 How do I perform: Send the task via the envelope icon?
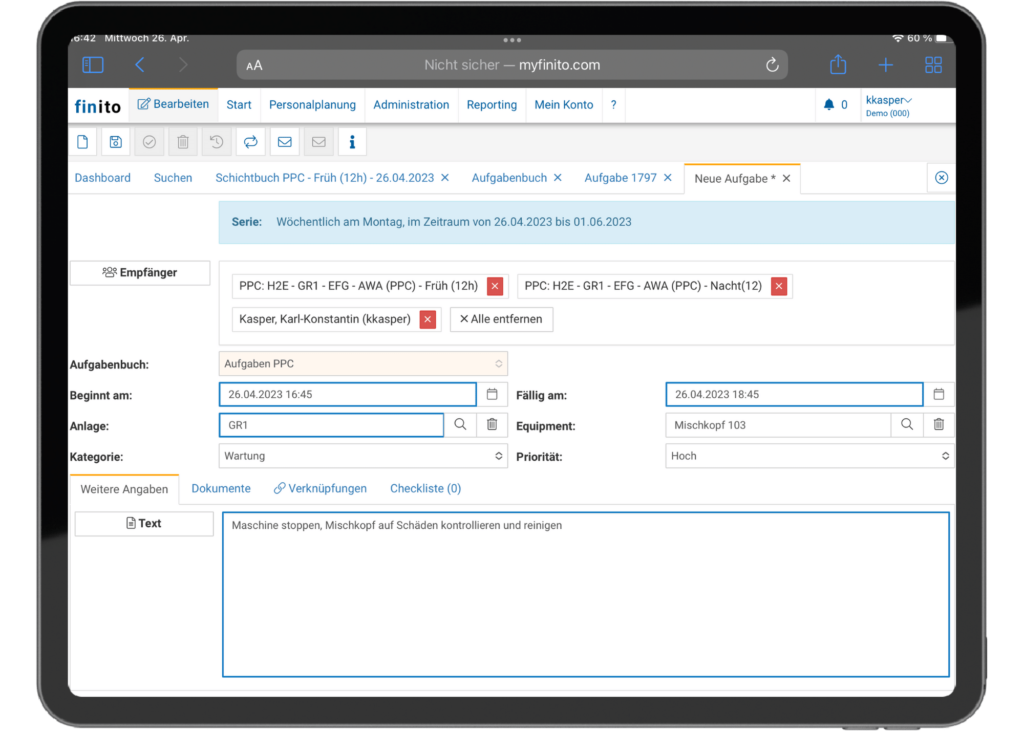pos(284,141)
